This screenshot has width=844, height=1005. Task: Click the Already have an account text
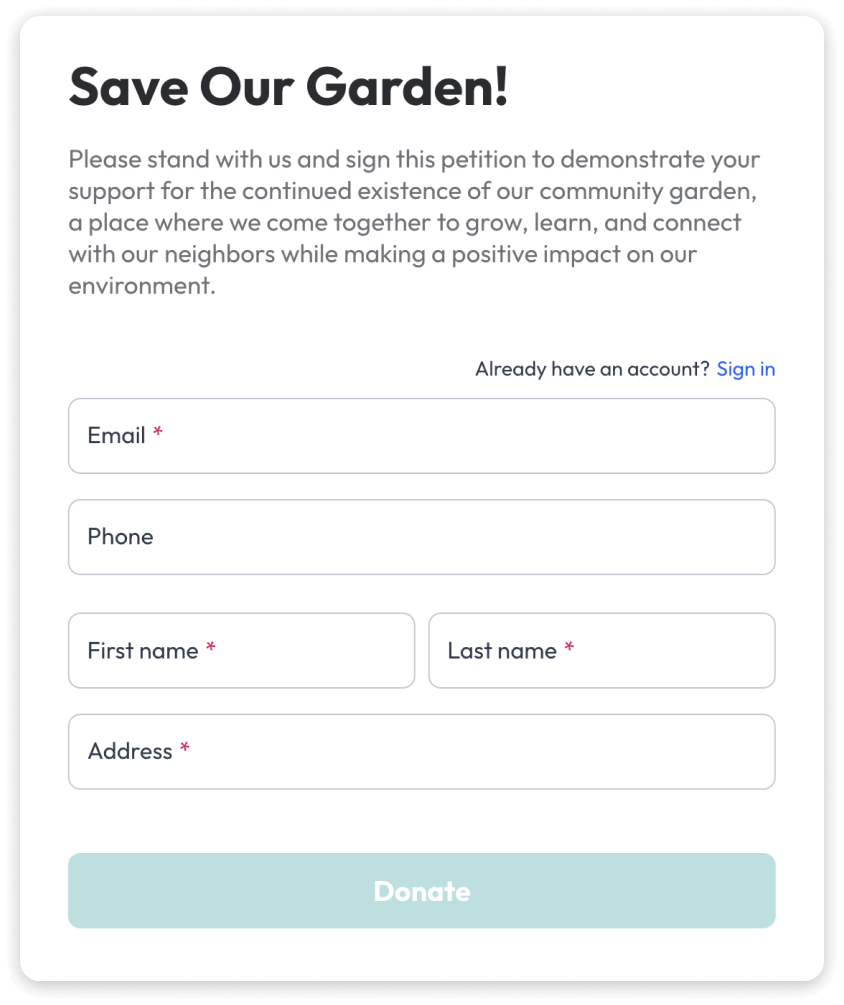point(590,368)
